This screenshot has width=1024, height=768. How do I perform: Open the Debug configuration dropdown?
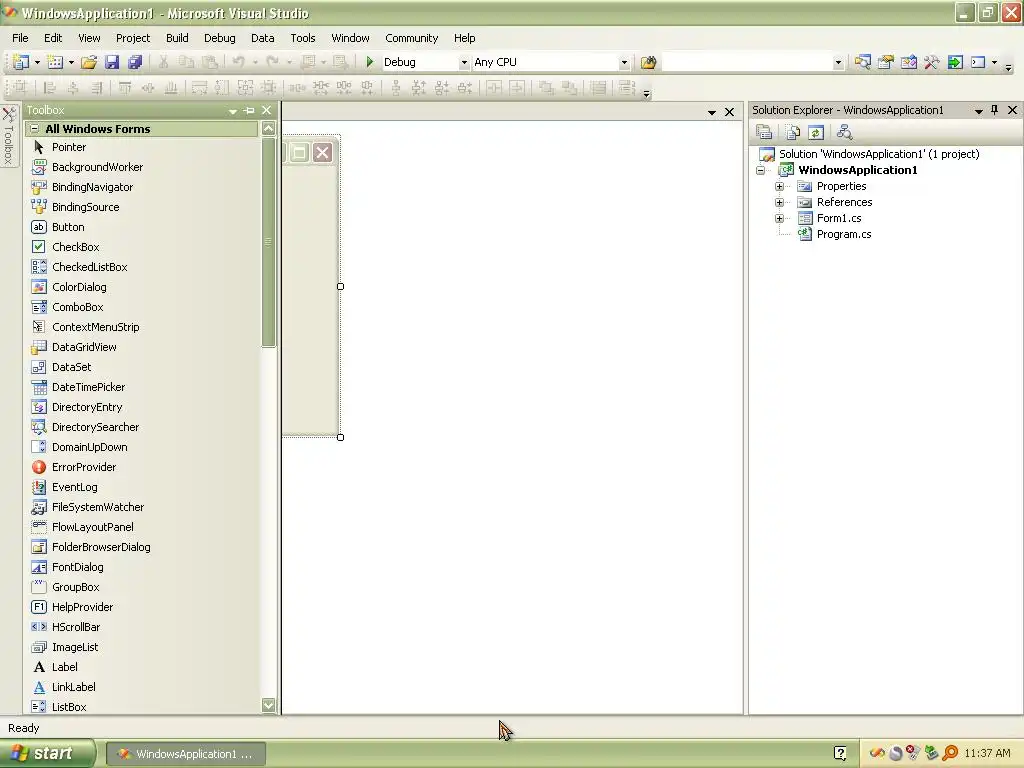coord(464,63)
